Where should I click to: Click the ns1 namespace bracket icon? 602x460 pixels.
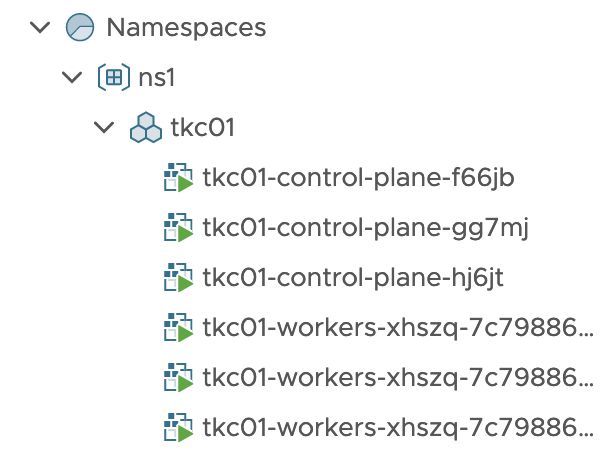114,77
